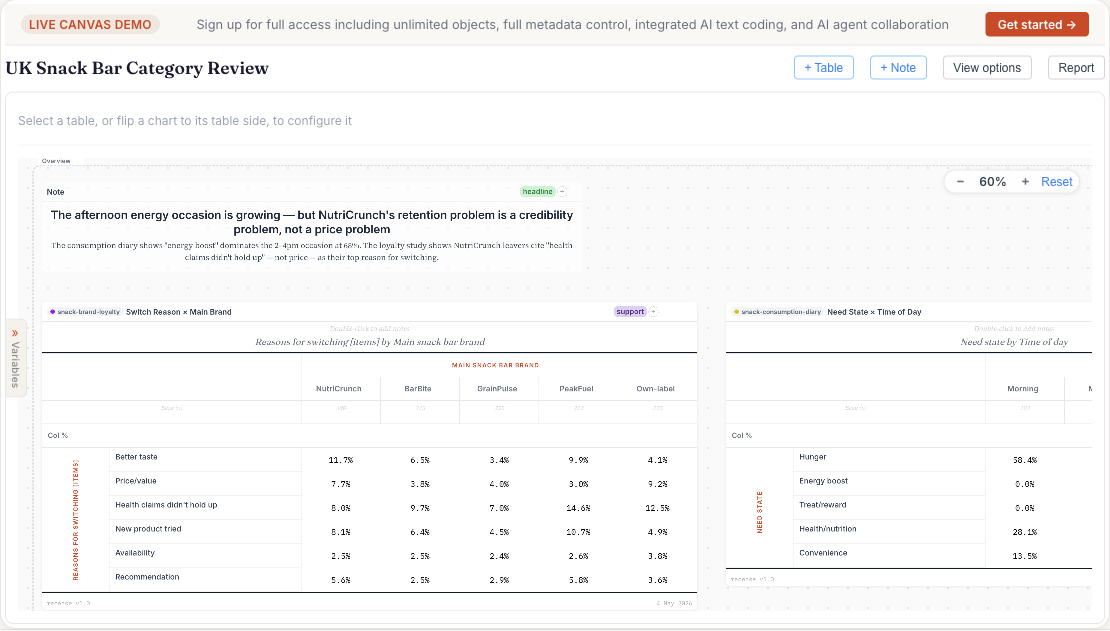Click the Need state by Time of day subtitle

1014,342
